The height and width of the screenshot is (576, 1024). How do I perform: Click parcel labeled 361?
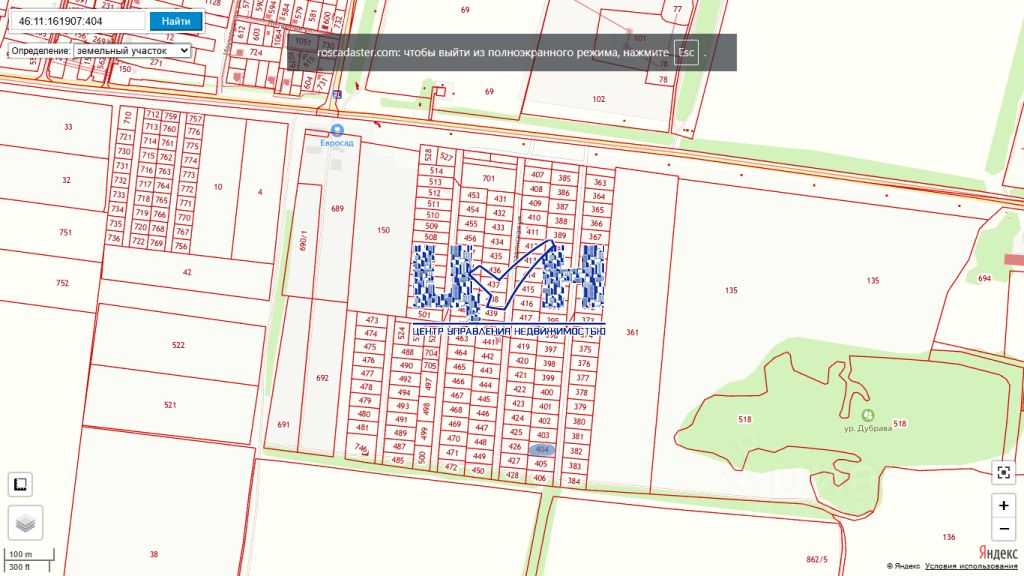(632, 332)
